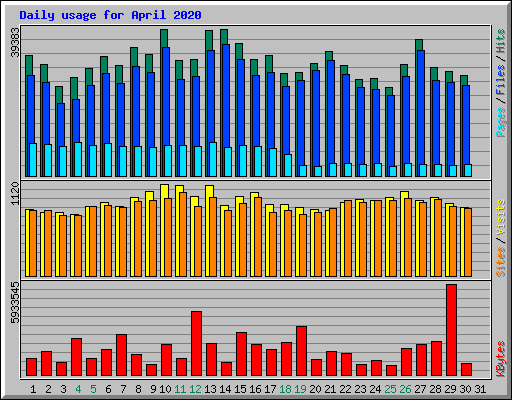The image size is (512, 400).
Task: Click day 1 on the x-axis
Action: tap(33, 389)
